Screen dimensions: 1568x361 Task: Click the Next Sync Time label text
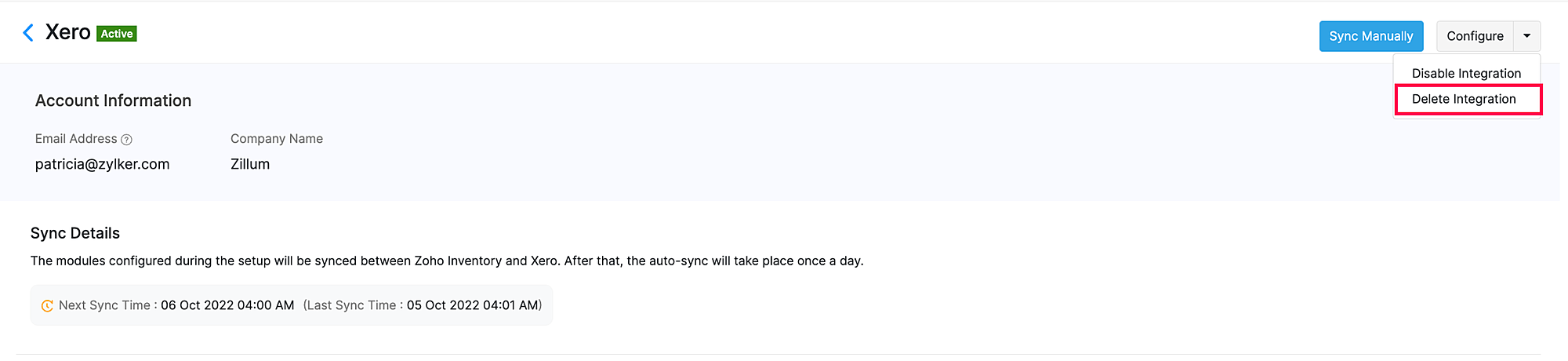tap(104, 305)
